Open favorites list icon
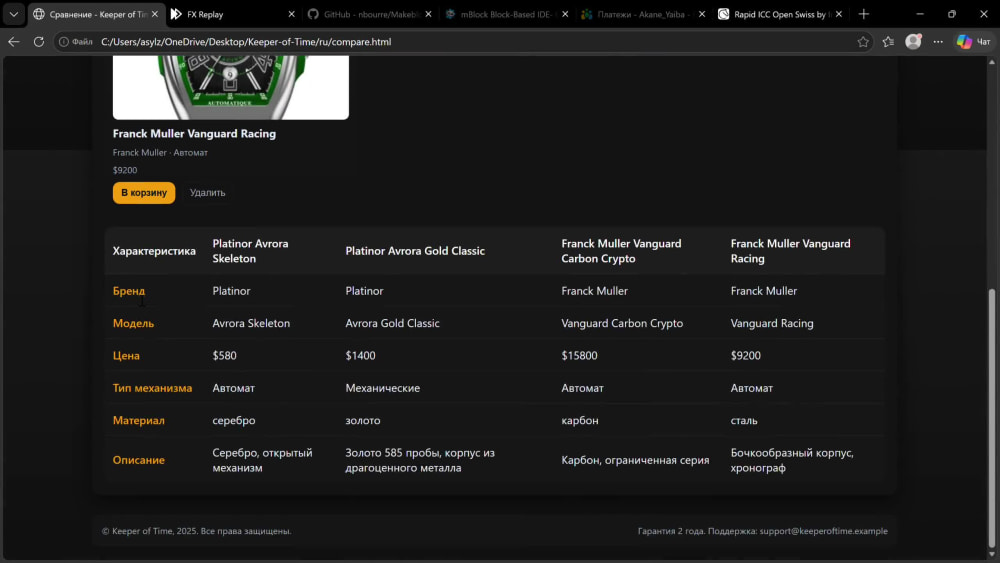Screen dimensions: 1000x563 tap(888, 41)
